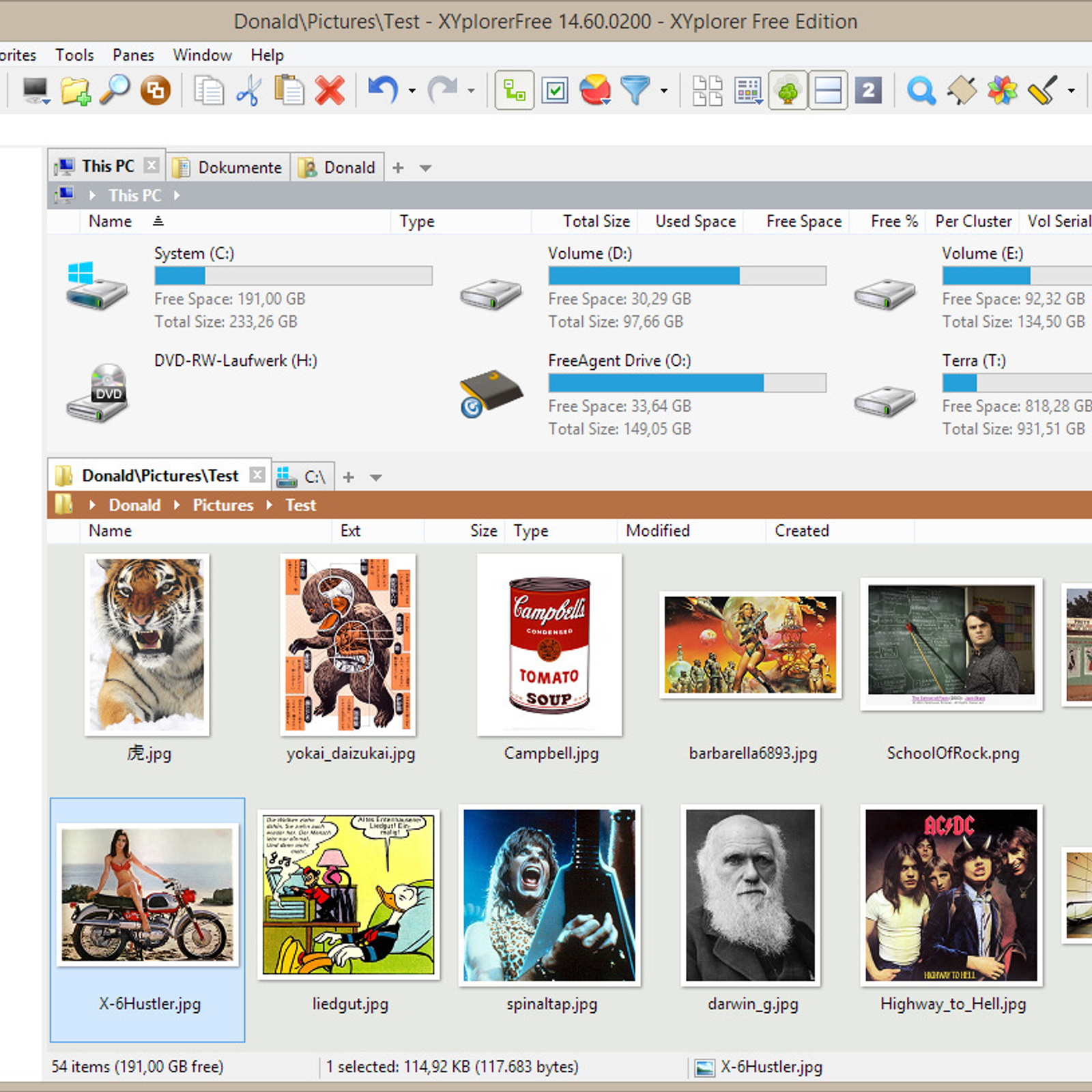Viewport: 1092px width, 1092px height.
Task: Click the Views thumbnails grid icon
Action: 708,90
